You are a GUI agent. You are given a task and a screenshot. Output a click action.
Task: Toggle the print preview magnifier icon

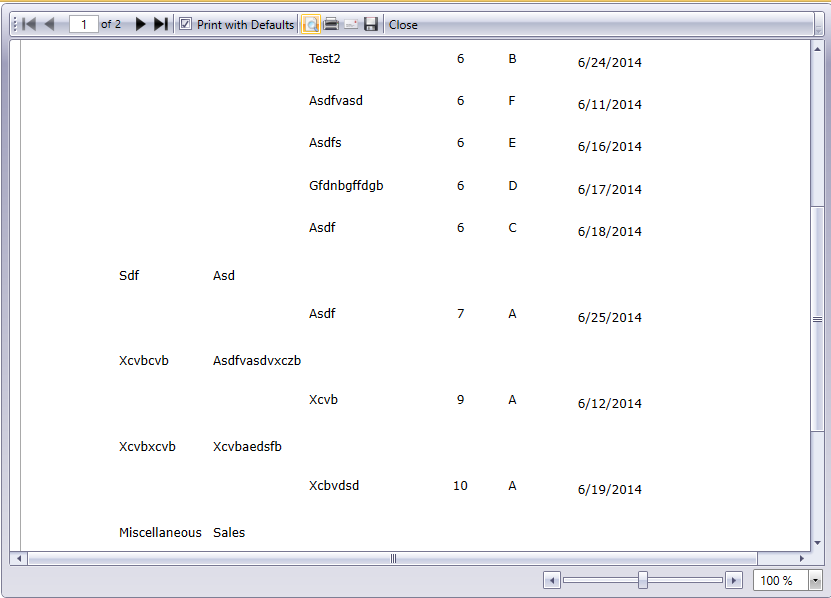pos(311,24)
